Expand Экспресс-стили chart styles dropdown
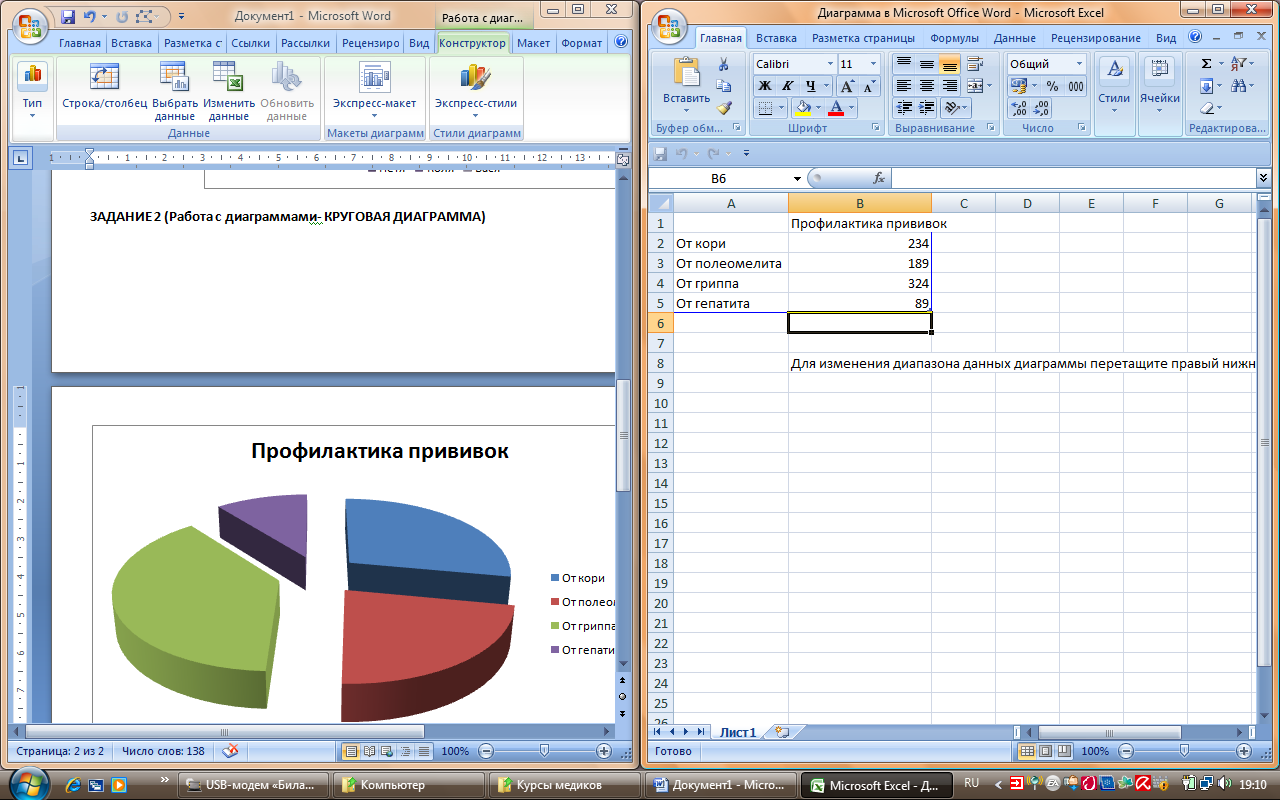1280x800 pixels. (475, 115)
